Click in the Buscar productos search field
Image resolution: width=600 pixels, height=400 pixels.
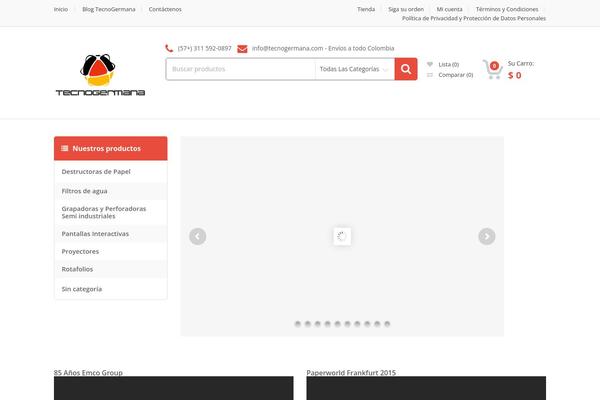(x=240, y=69)
